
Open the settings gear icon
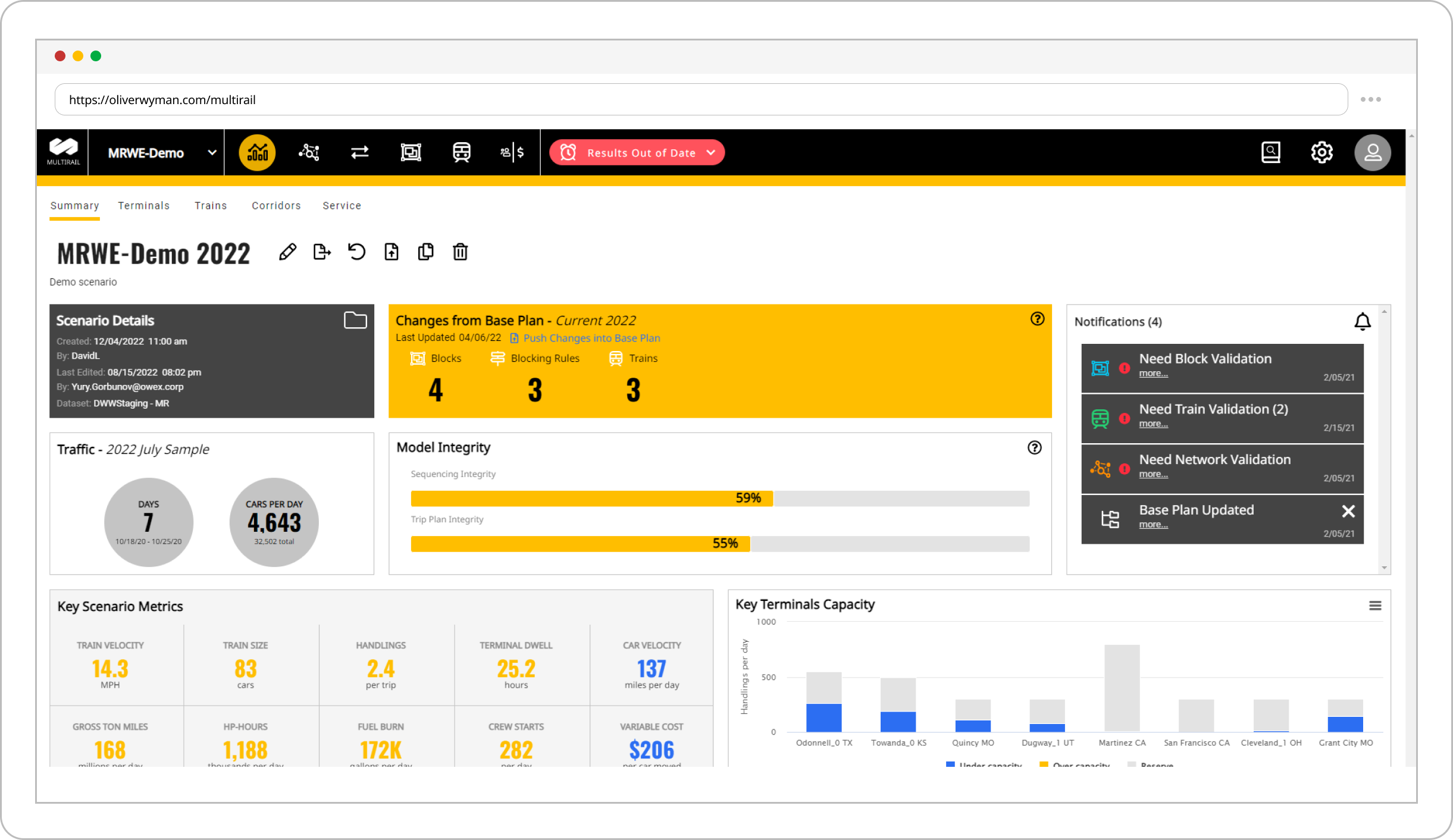[1322, 153]
